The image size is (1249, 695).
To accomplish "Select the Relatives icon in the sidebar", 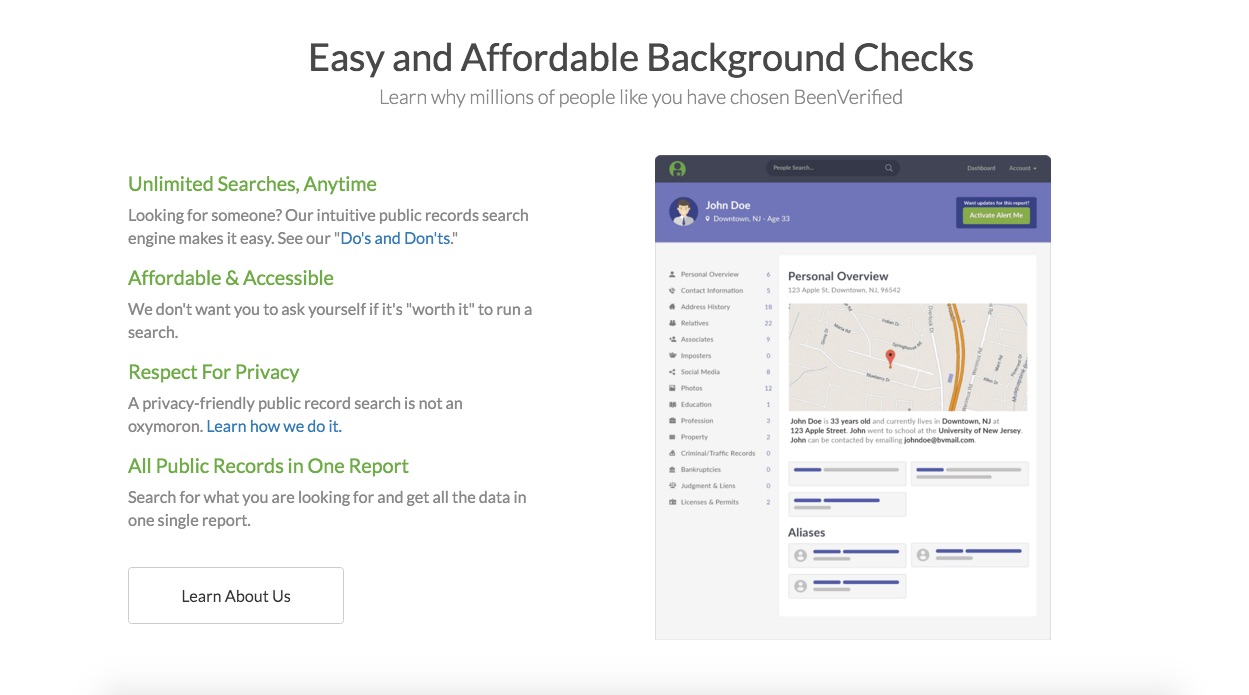I will (670, 323).
